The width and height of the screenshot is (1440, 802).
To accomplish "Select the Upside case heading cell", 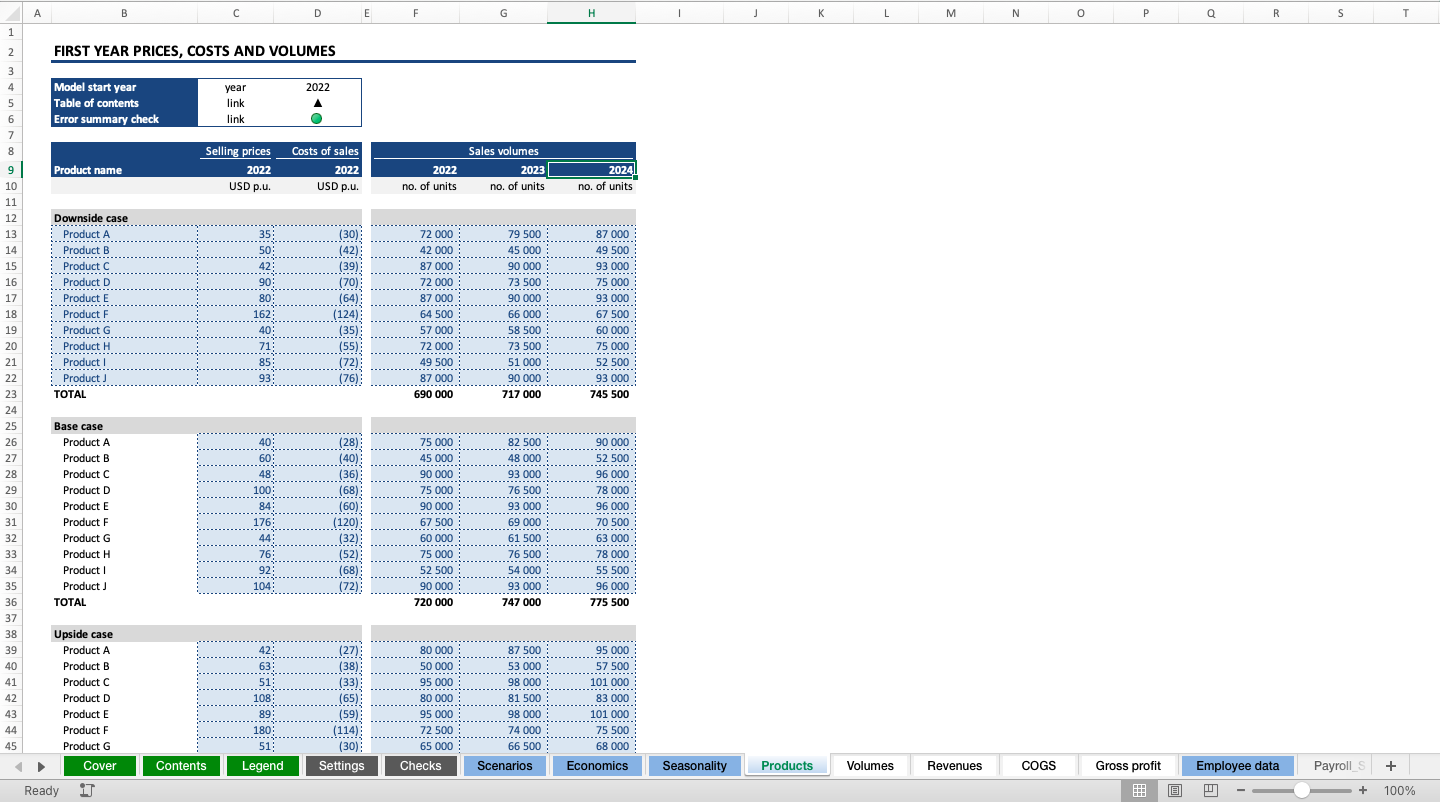I will coord(124,634).
